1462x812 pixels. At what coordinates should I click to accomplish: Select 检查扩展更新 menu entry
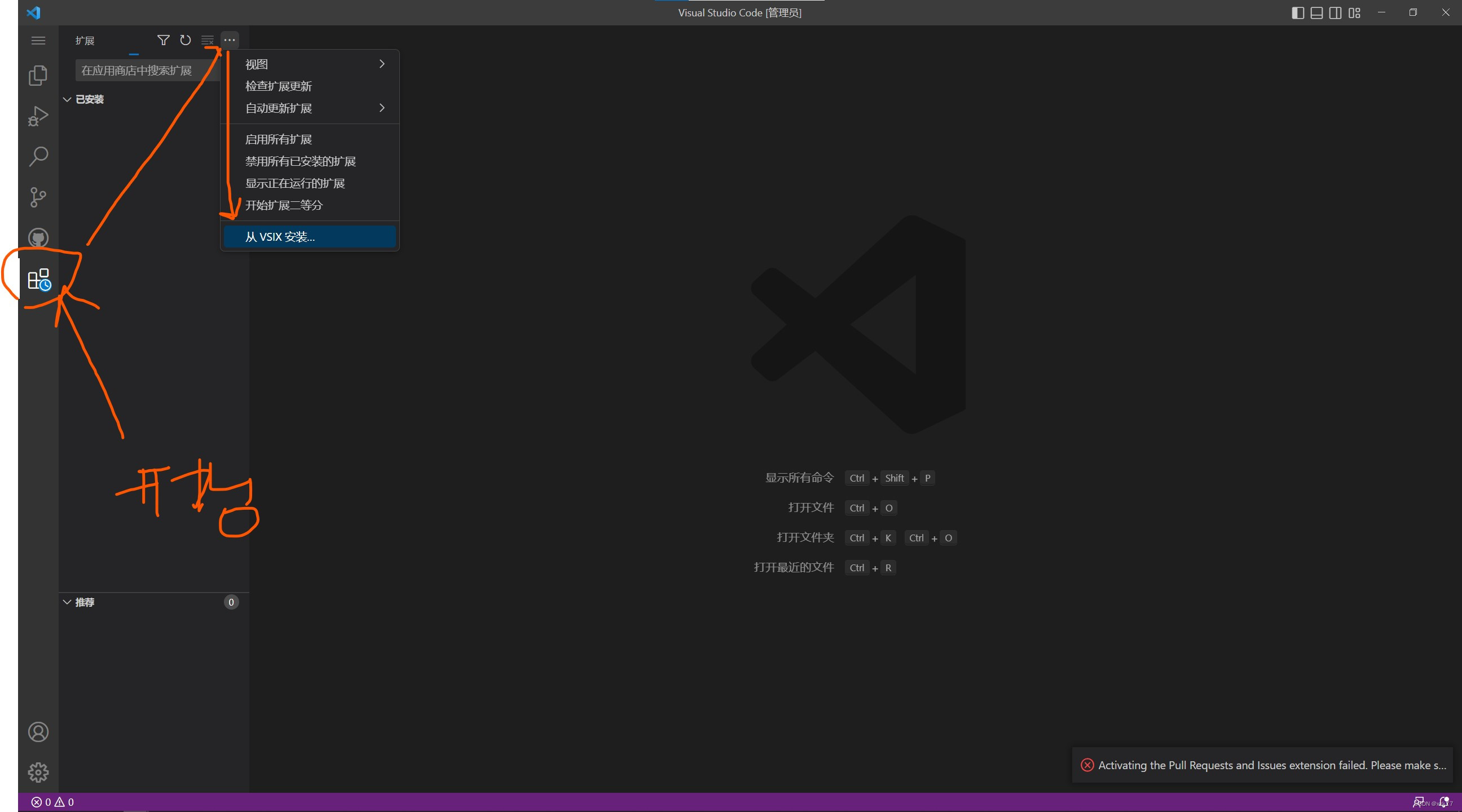click(310, 86)
